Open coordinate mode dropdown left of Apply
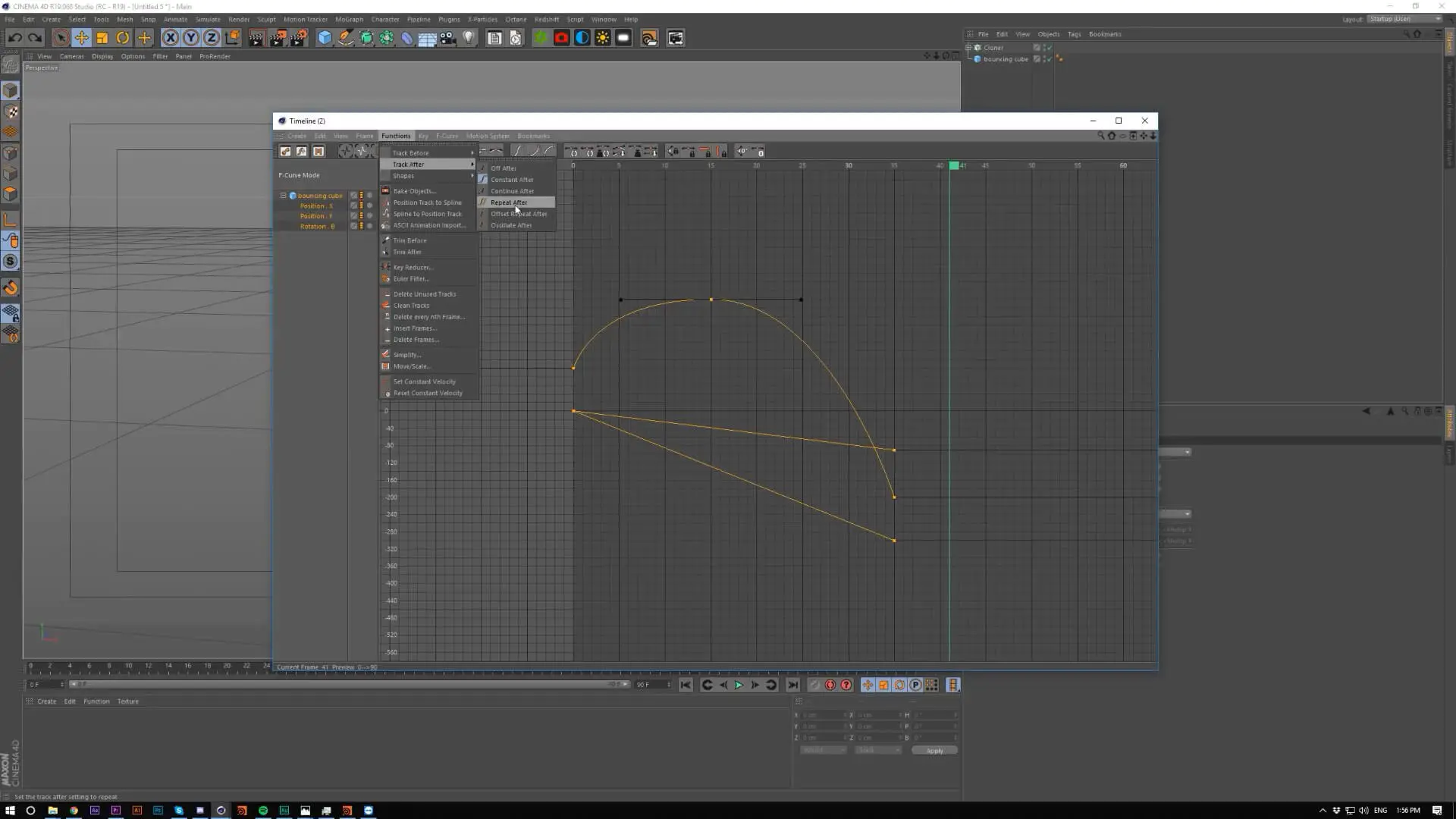The height and width of the screenshot is (819, 1456). [824, 750]
